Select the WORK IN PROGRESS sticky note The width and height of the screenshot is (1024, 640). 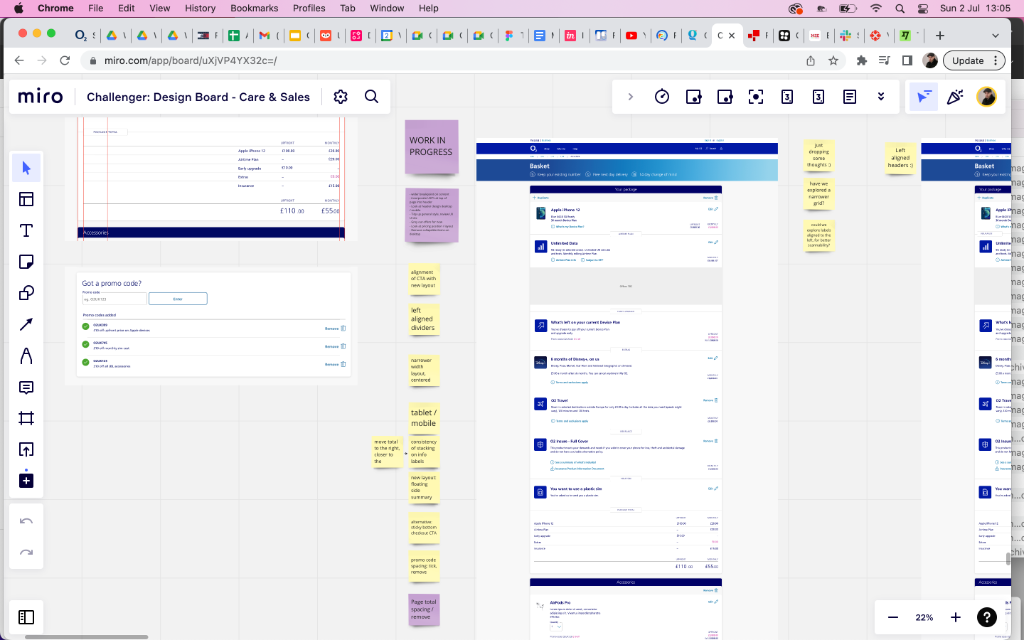(431, 146)
